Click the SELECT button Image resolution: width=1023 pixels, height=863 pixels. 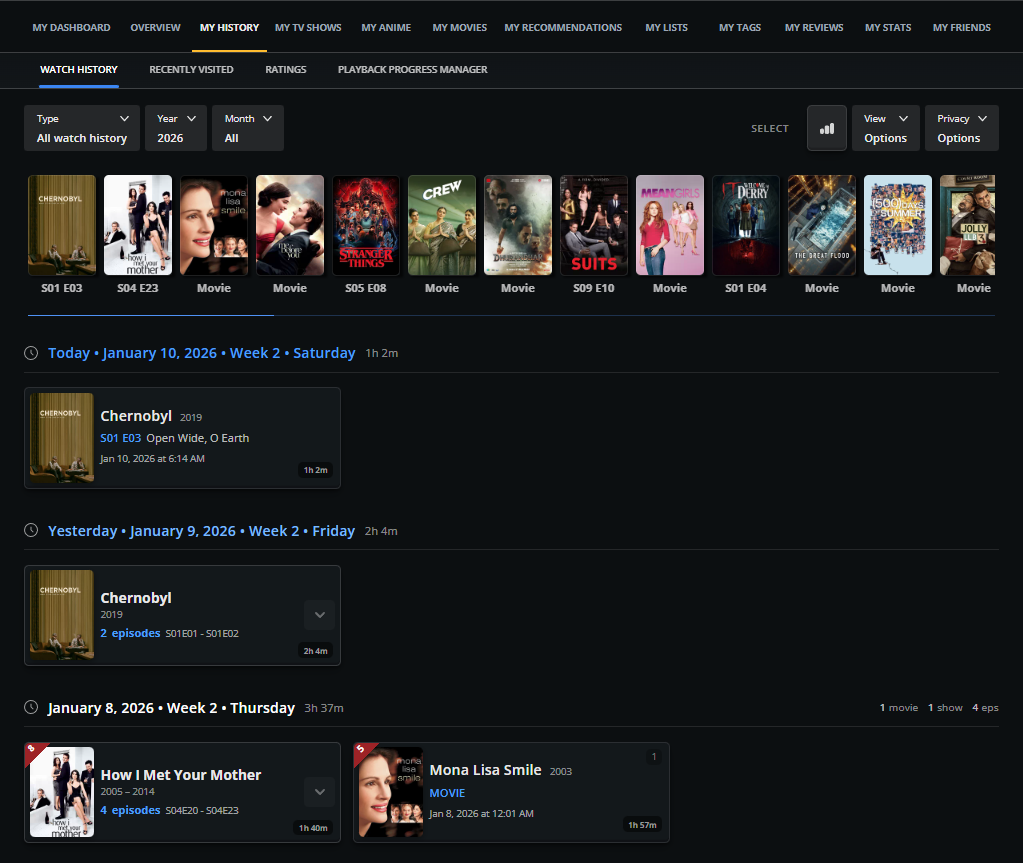pos(769,128)
